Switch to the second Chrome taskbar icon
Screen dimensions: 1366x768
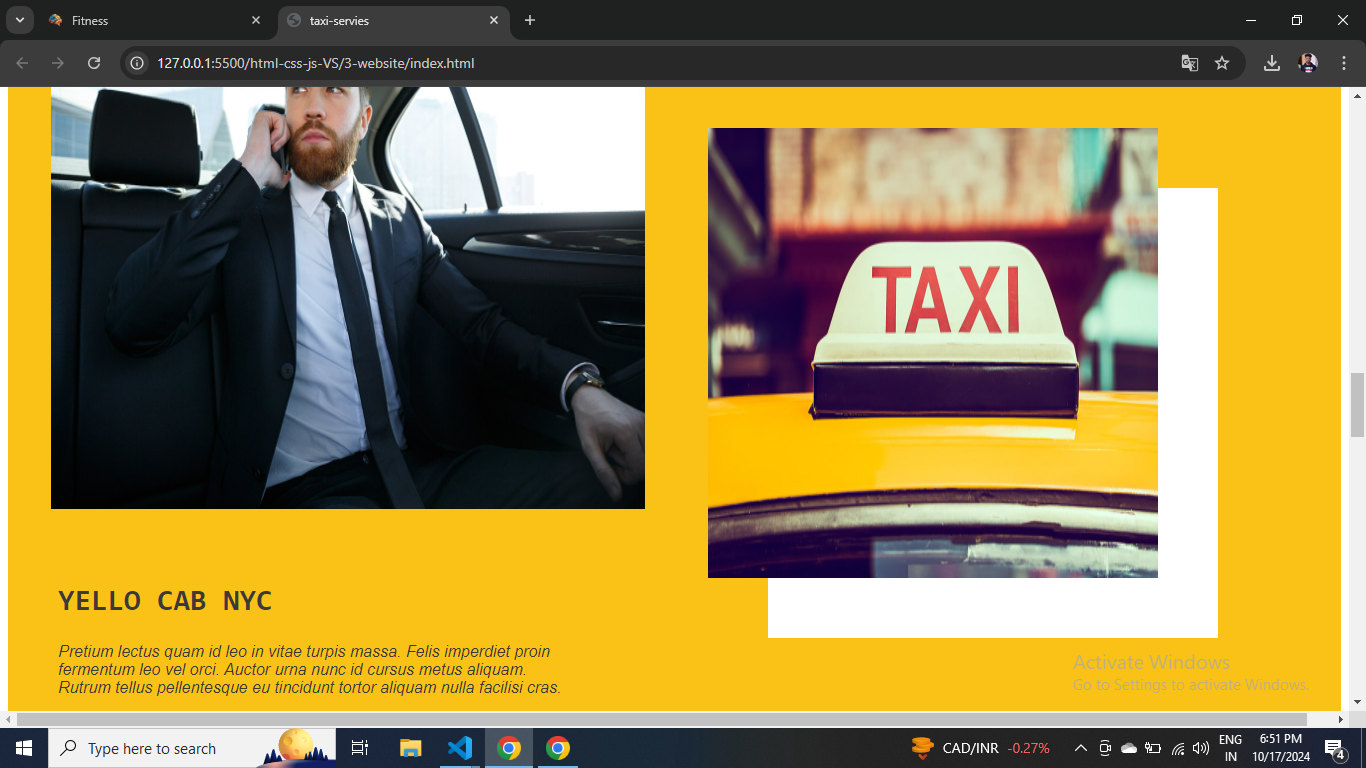(x=558, y=748)
